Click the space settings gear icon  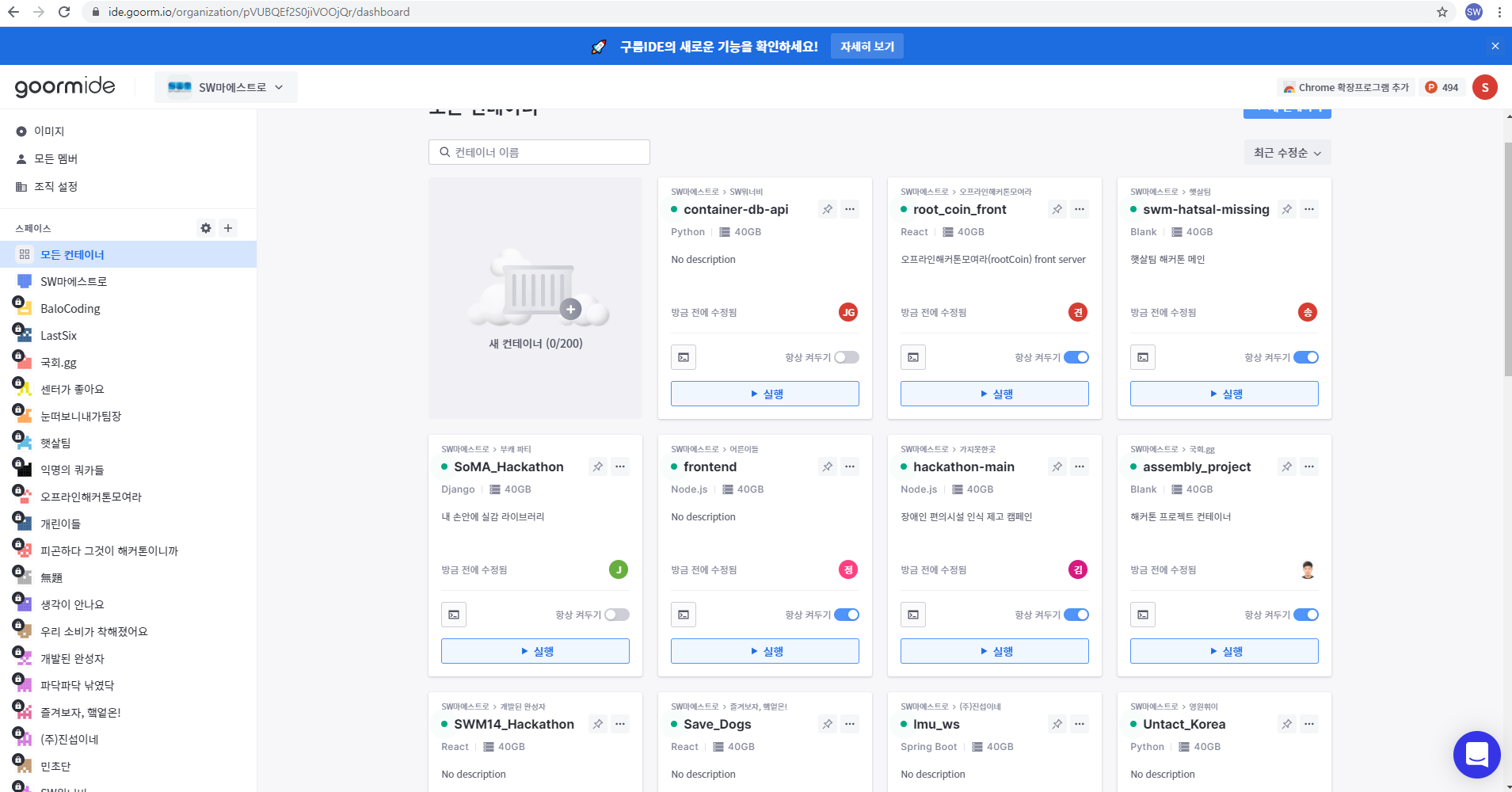[x=206, y=228]
